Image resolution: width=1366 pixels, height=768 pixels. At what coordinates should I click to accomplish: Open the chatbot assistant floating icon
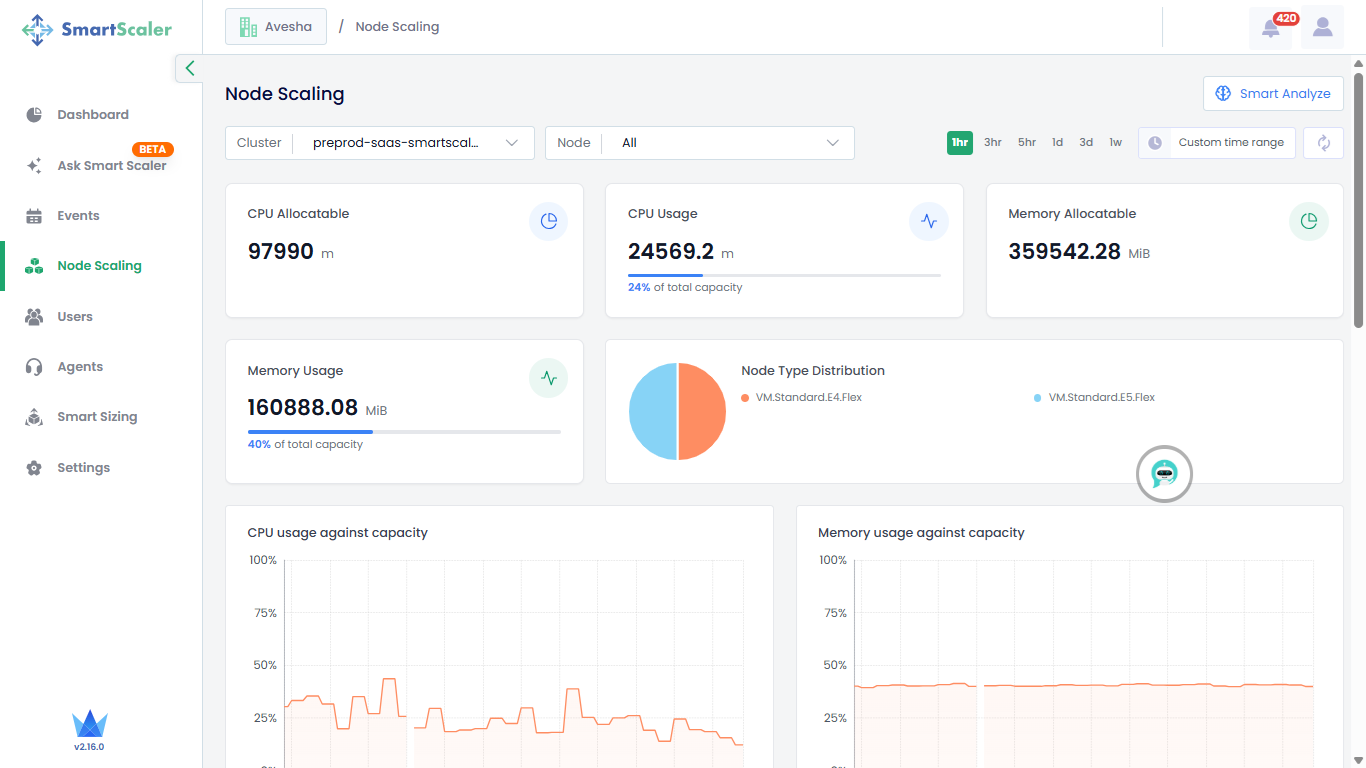tap(1164, 474)
